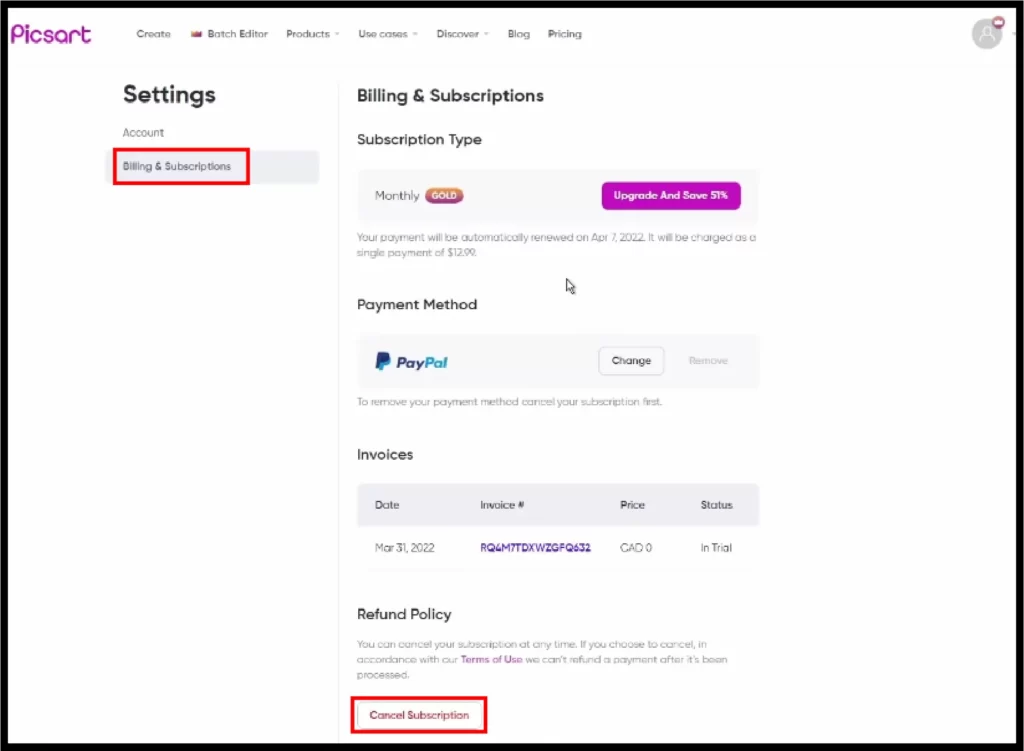Click the In Trial status cell
This screenshot has width=1024, height=751.
click(716, 548)
